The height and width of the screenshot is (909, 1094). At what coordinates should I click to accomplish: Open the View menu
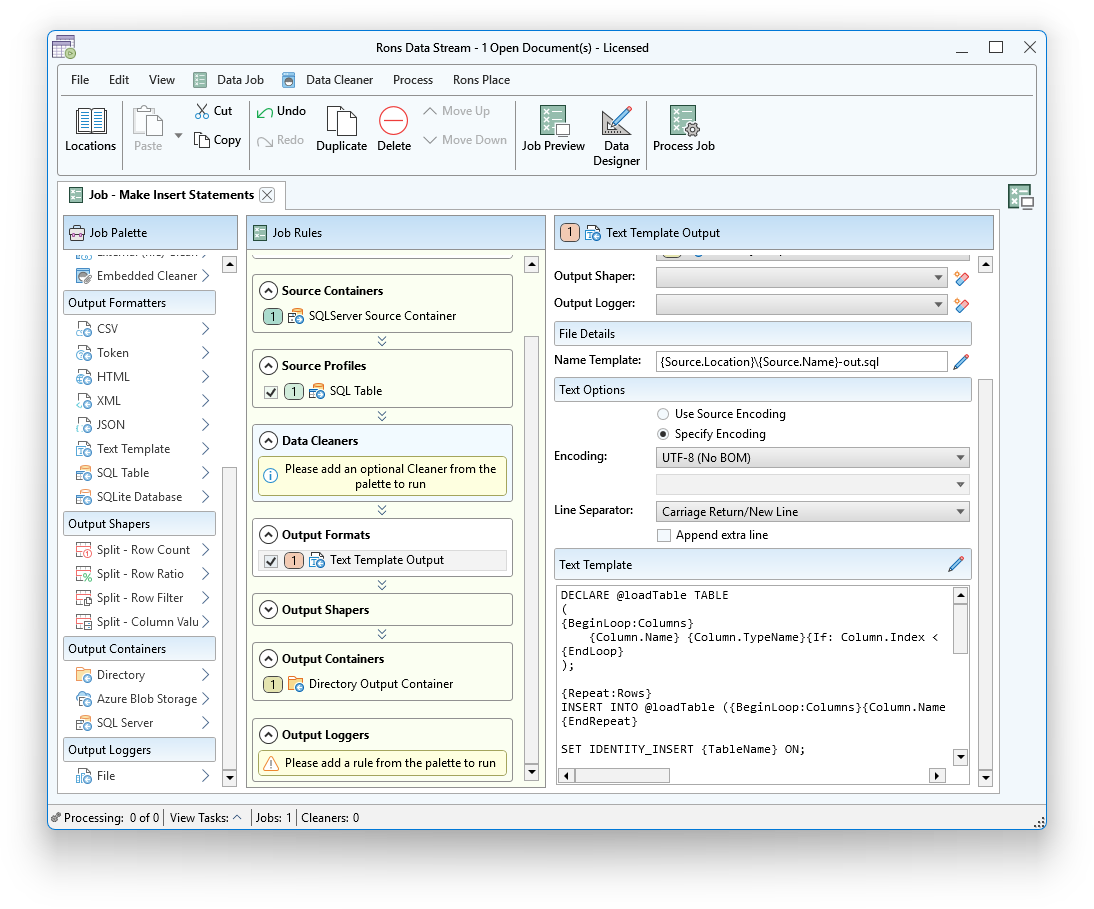point(162,80)
